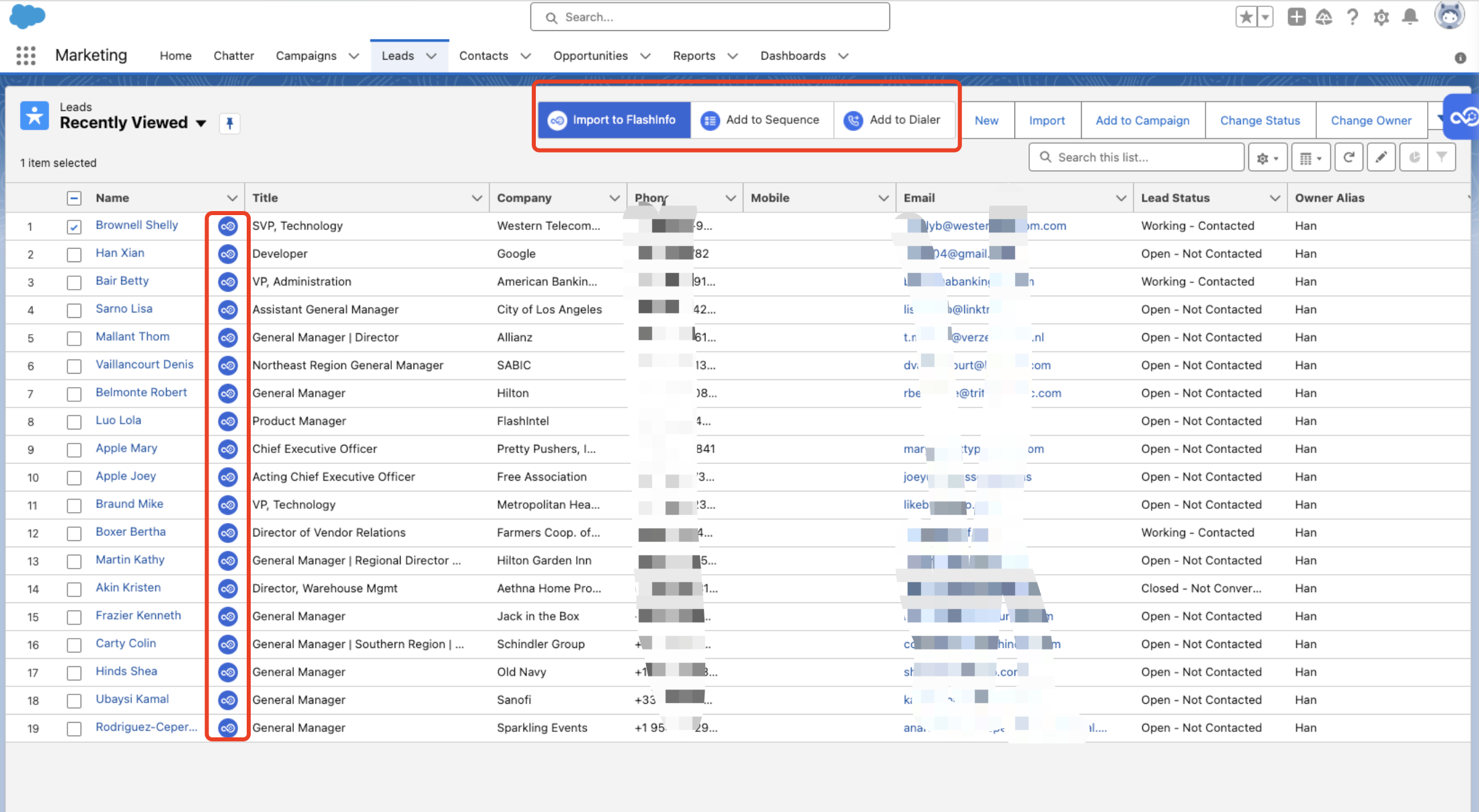
Task: Click FlashInfo icon beside Bair Betty
Action: pos(228,282)
